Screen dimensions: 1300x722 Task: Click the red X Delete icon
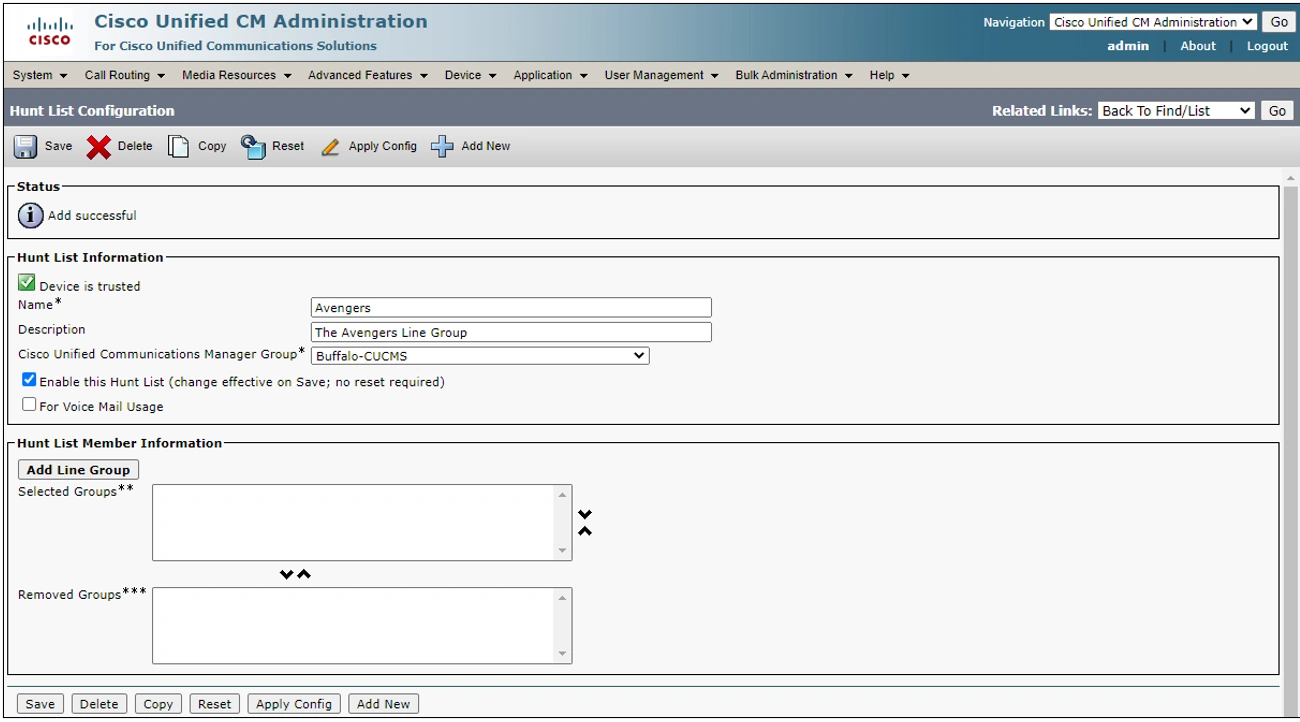point(99,147)
